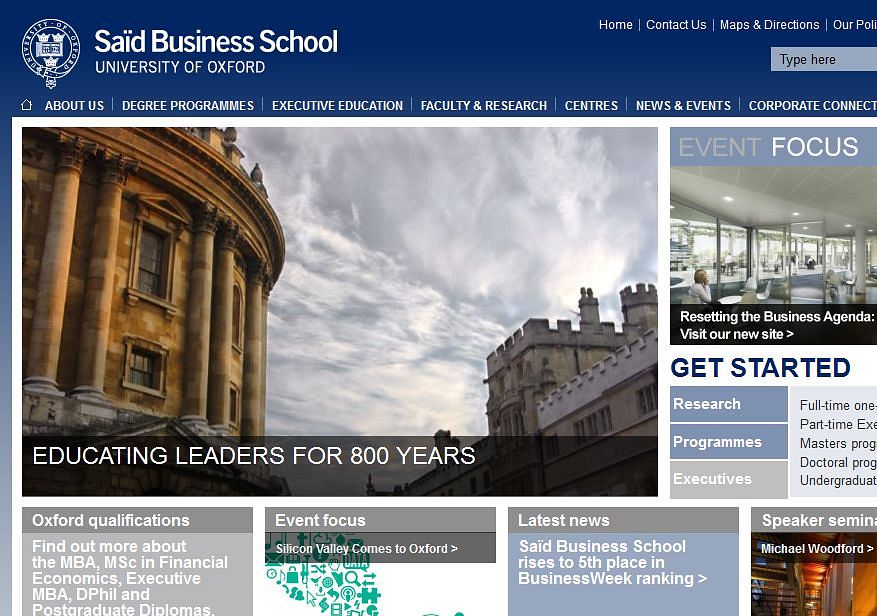Open the About Us menu

[74, 105]
